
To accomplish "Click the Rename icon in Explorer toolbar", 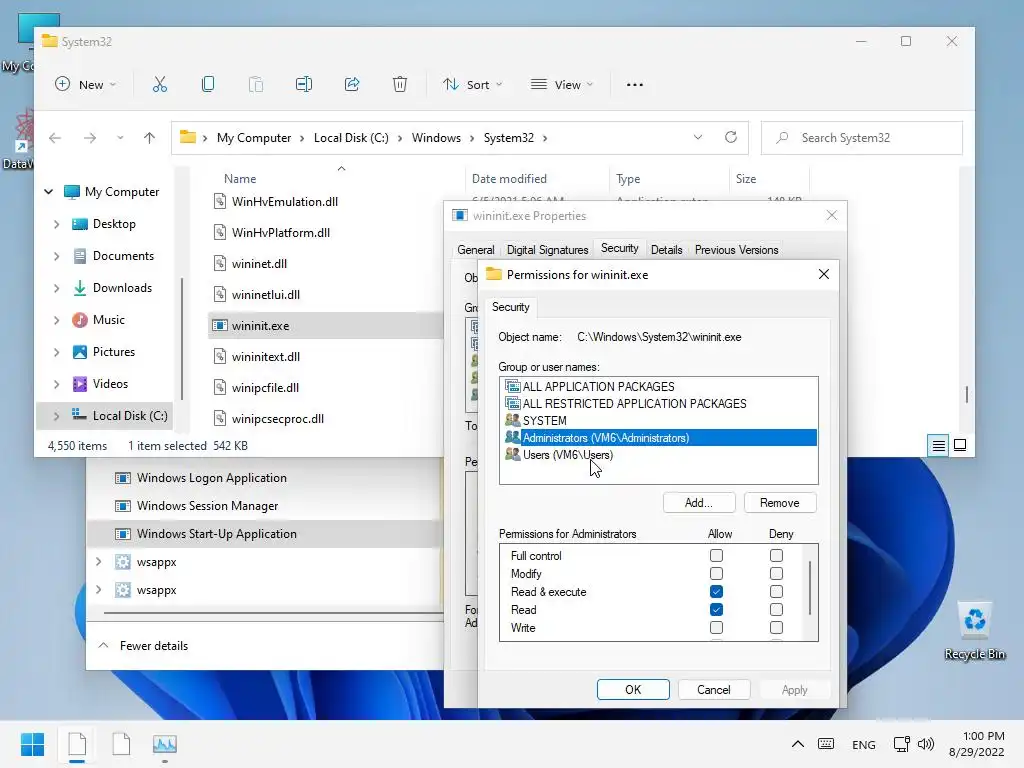I will click(304, 84).
